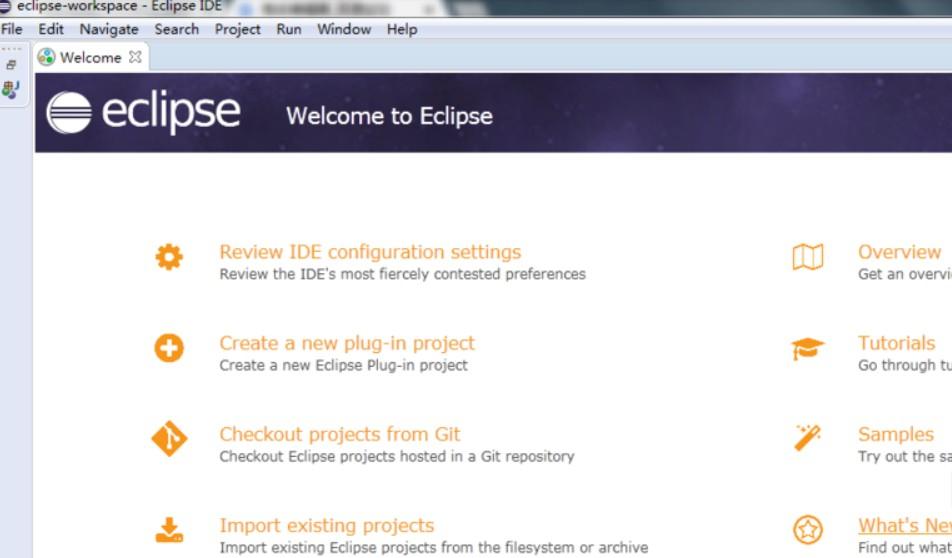Click 'Checkout Eclipse projects hosted in a Git repository' text
Viewport: 952px width, 558px height.
397,457
